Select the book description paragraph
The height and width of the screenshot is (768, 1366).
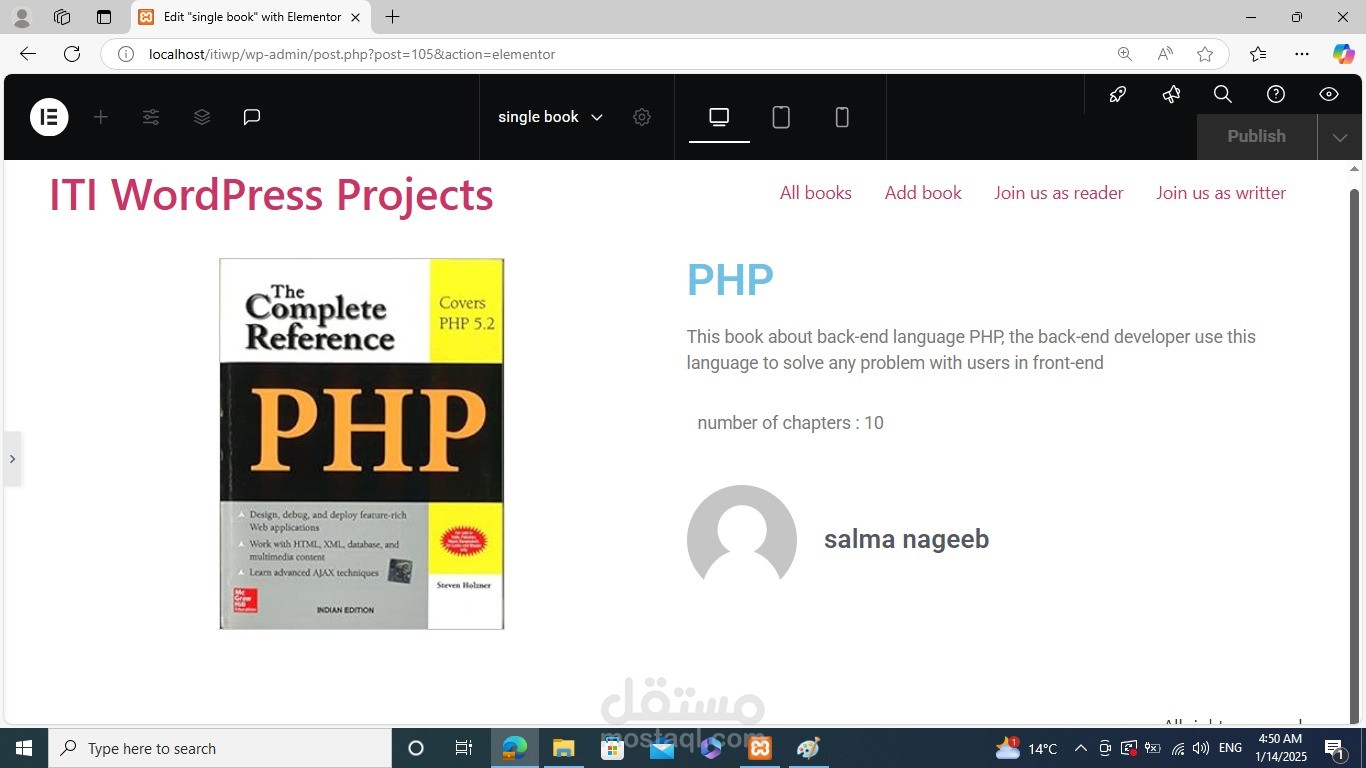(971, 350)
